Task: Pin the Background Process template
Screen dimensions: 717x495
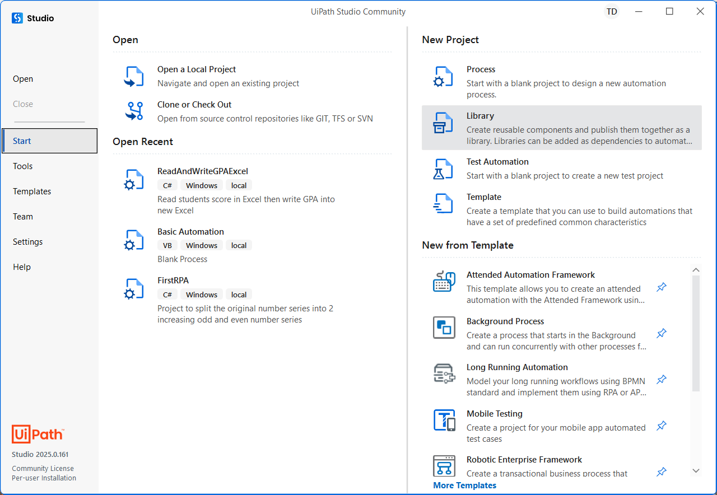Action: tap(661, 334)
